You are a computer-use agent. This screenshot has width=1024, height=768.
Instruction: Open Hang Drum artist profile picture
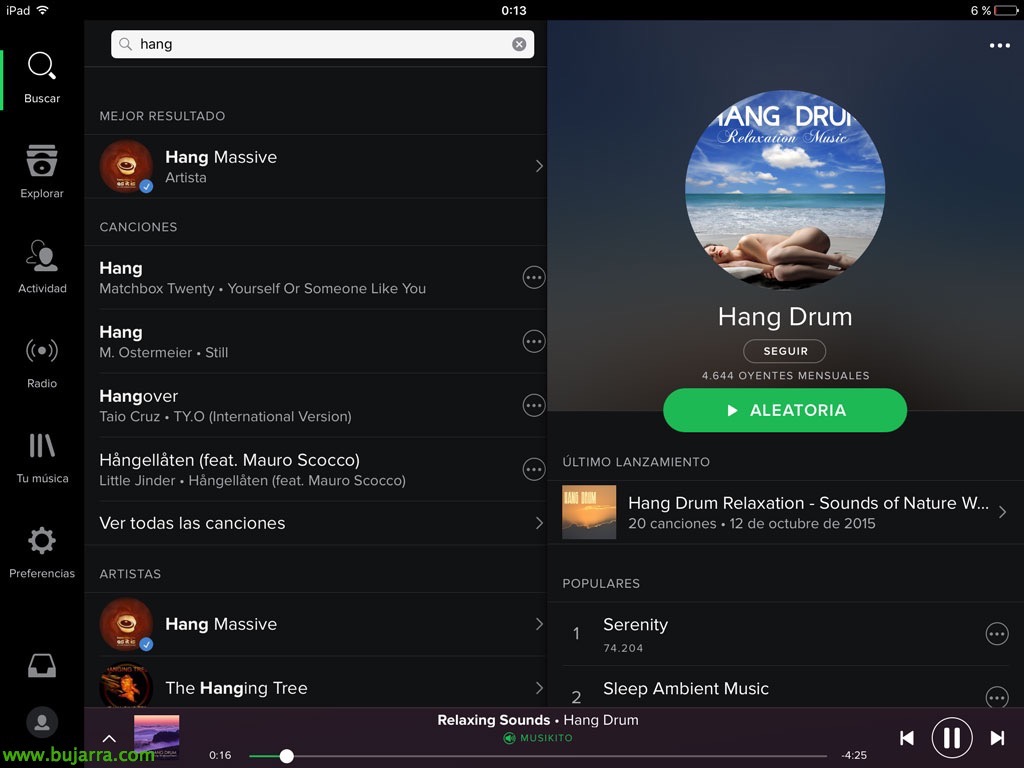(x=785, y=189)
